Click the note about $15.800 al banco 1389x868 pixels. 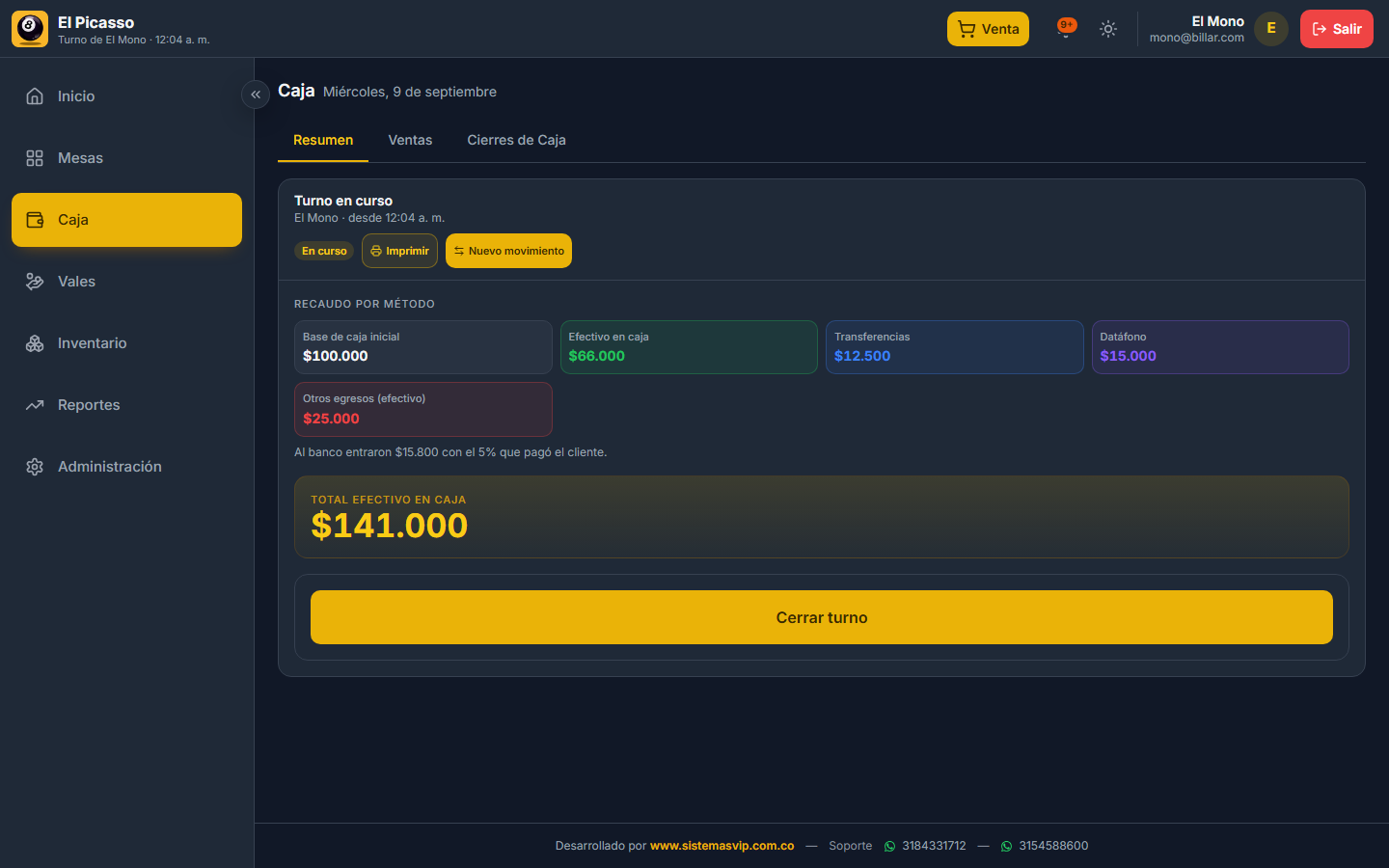(x=450, y=452)
